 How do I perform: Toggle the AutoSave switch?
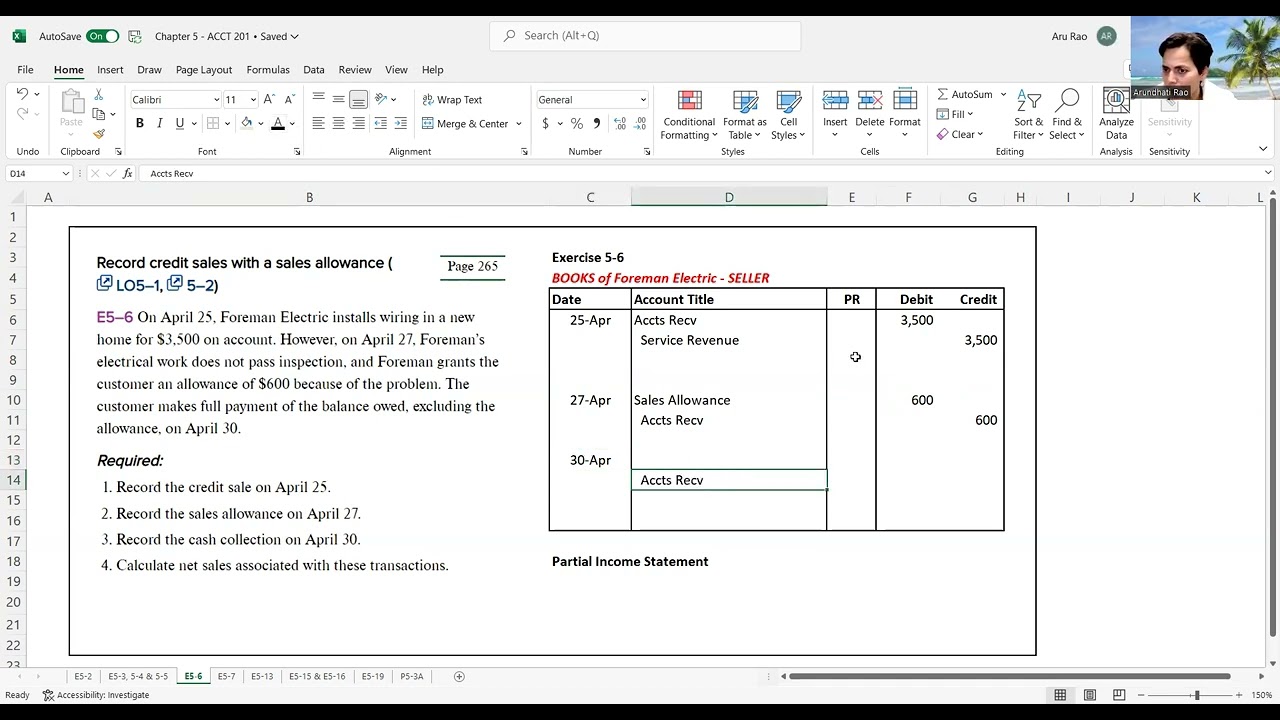click(x=102, y=36)
